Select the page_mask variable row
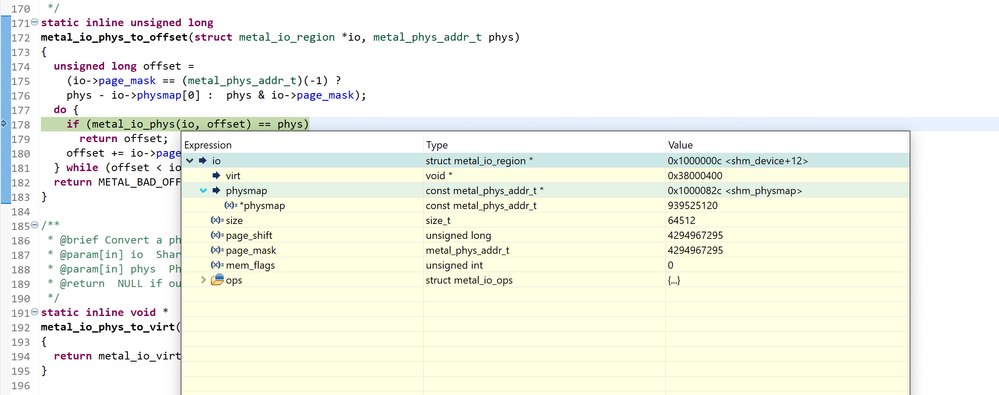This screenshot has height=395, width=999. 545,250
